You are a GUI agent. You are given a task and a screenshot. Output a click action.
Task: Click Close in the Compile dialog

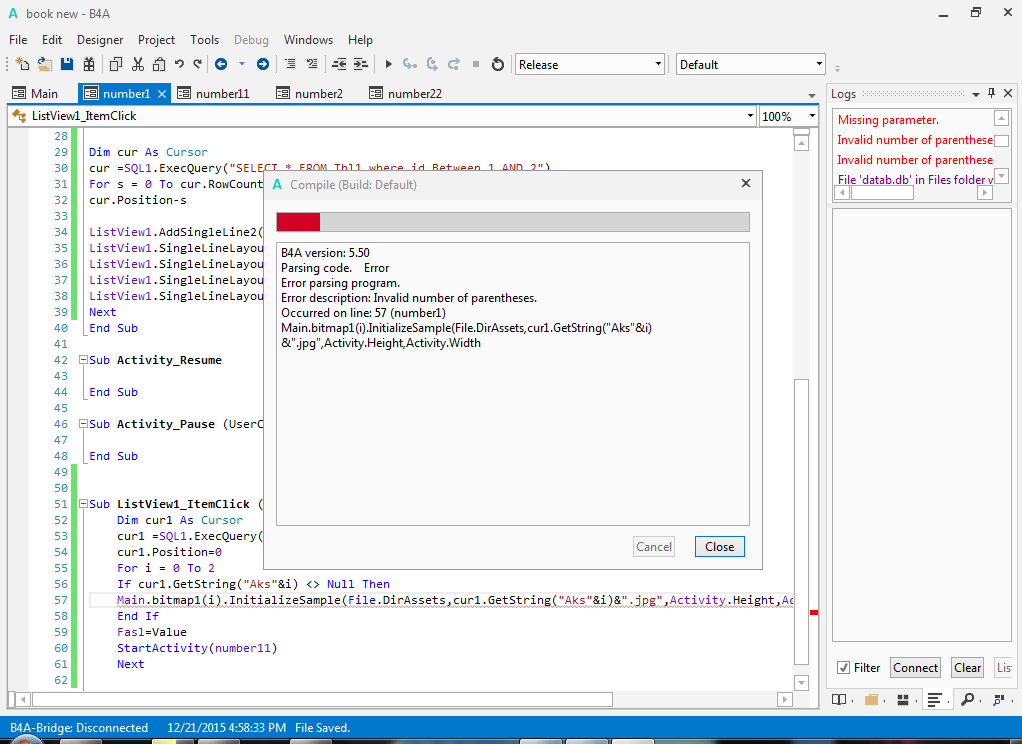[719, 546]
